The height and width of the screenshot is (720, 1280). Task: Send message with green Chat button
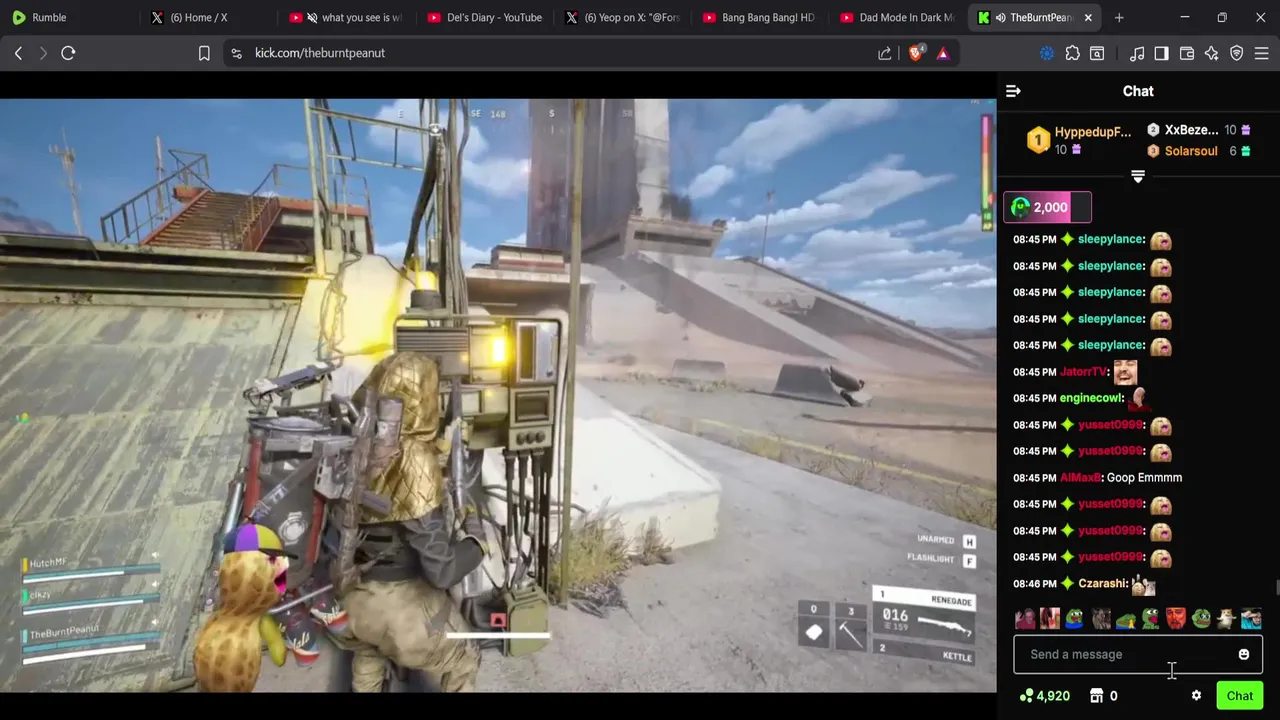tap(1240, 696)
